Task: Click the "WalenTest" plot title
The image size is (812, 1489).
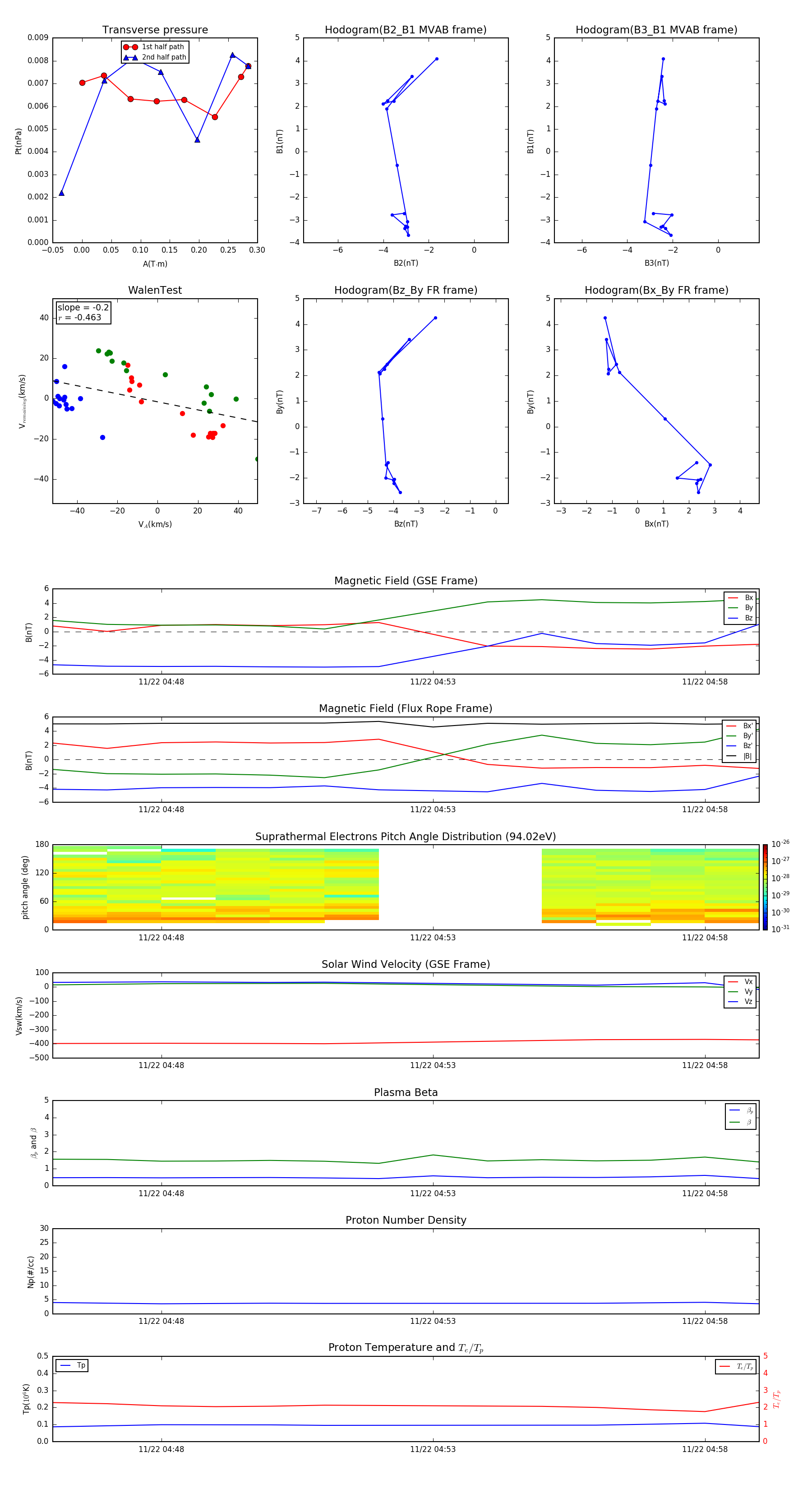Action: (x=155, y=290)
